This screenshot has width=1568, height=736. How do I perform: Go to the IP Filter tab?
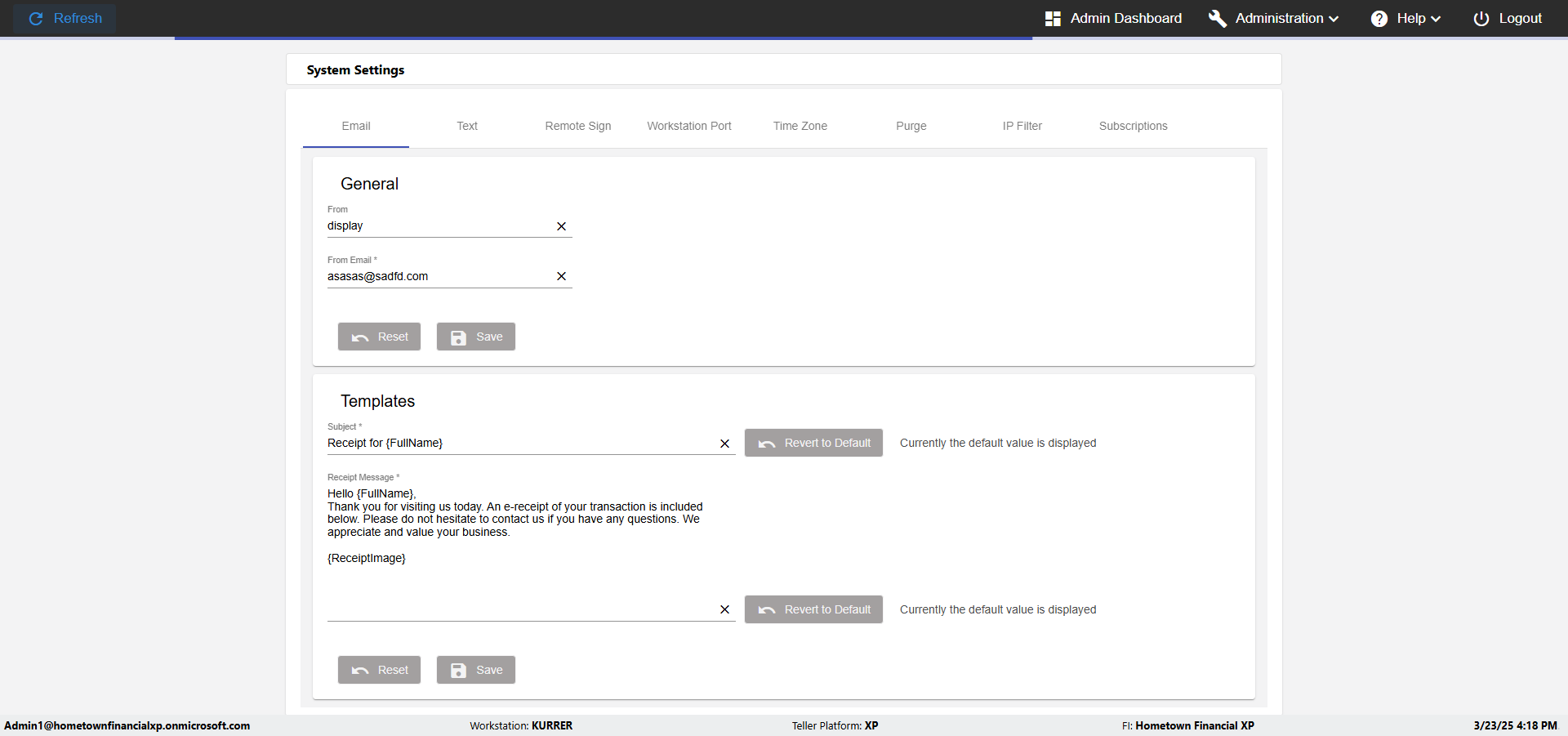pos(1022,126)
